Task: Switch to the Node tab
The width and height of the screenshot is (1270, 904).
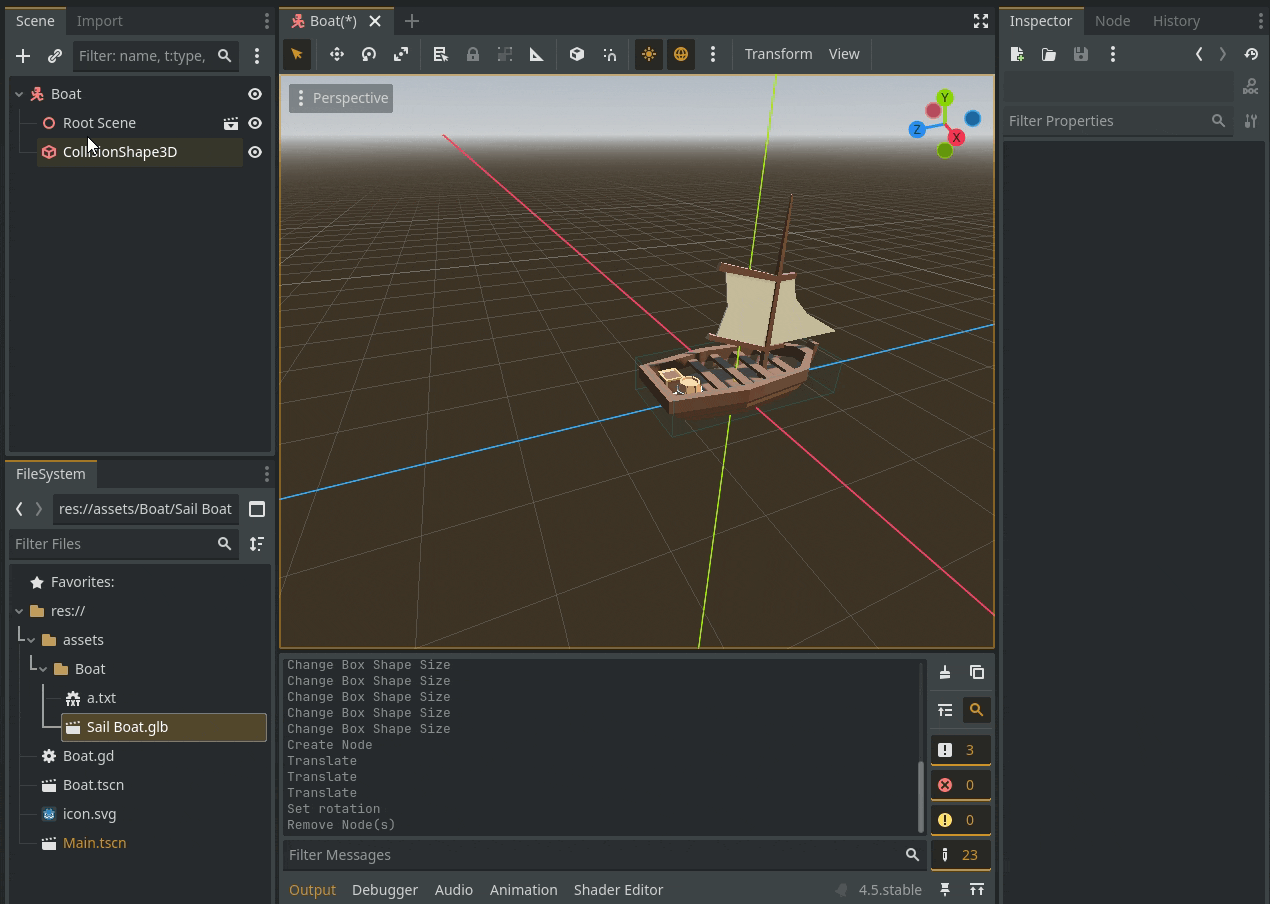Action: pyautogui.click(x=1112, y=21)
